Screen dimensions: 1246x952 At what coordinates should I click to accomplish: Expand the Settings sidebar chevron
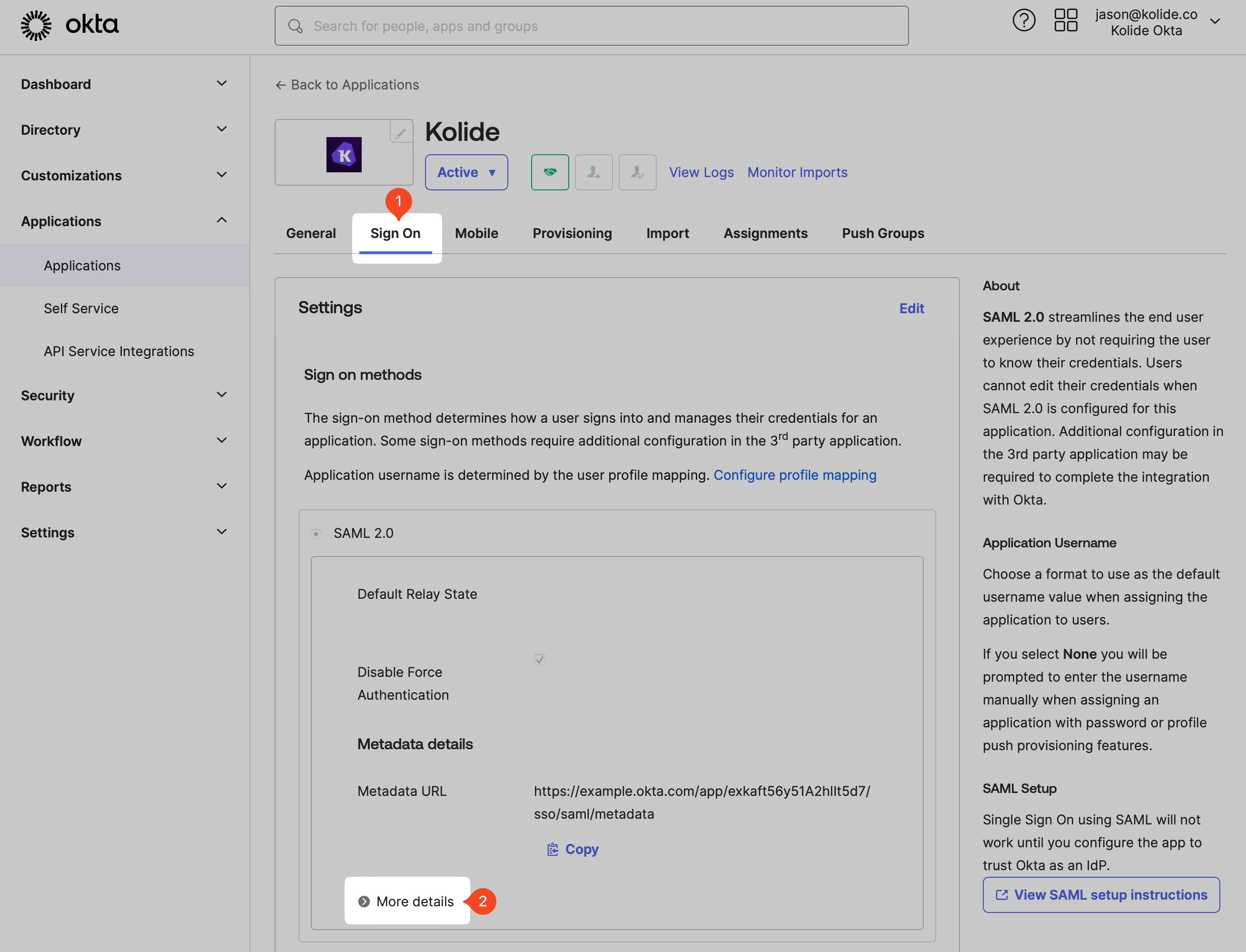click(222, 532)
